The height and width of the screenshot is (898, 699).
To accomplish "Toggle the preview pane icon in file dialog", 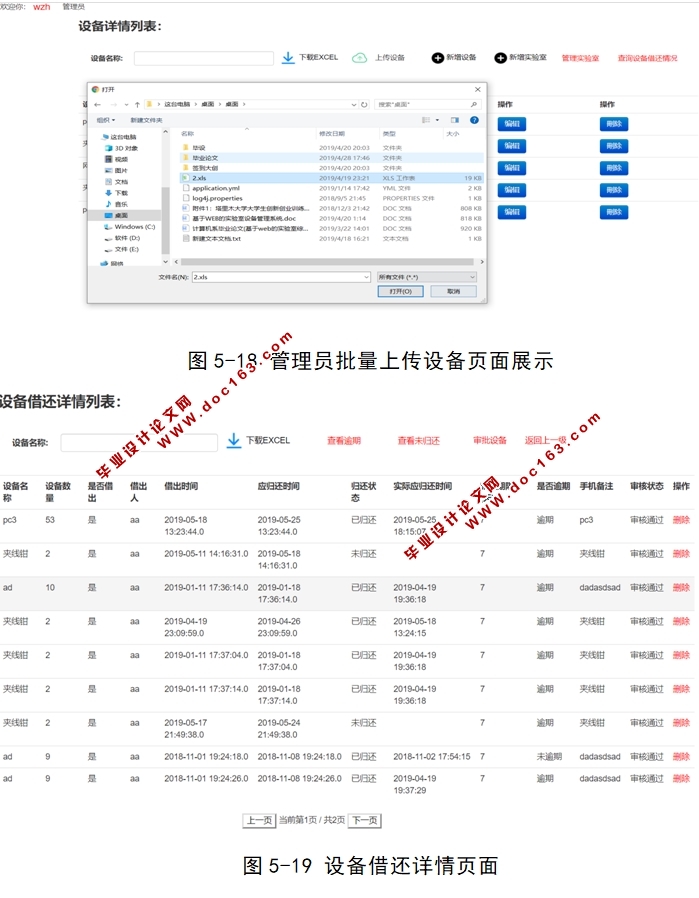I will (x=455, y=120).
